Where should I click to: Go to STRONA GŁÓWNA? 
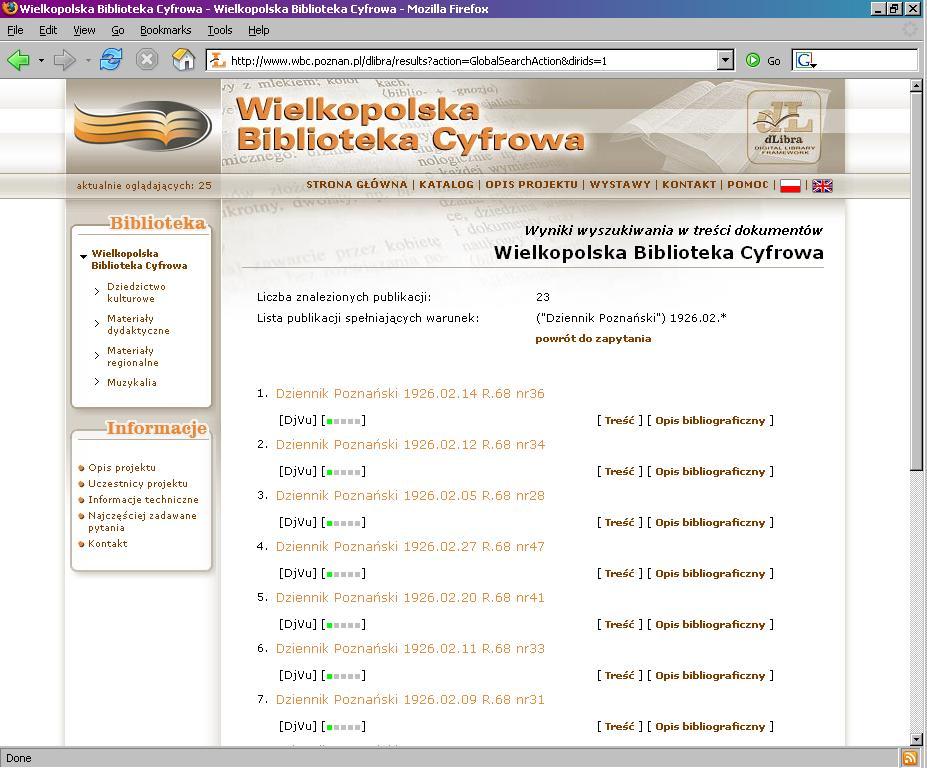[356, 184]
